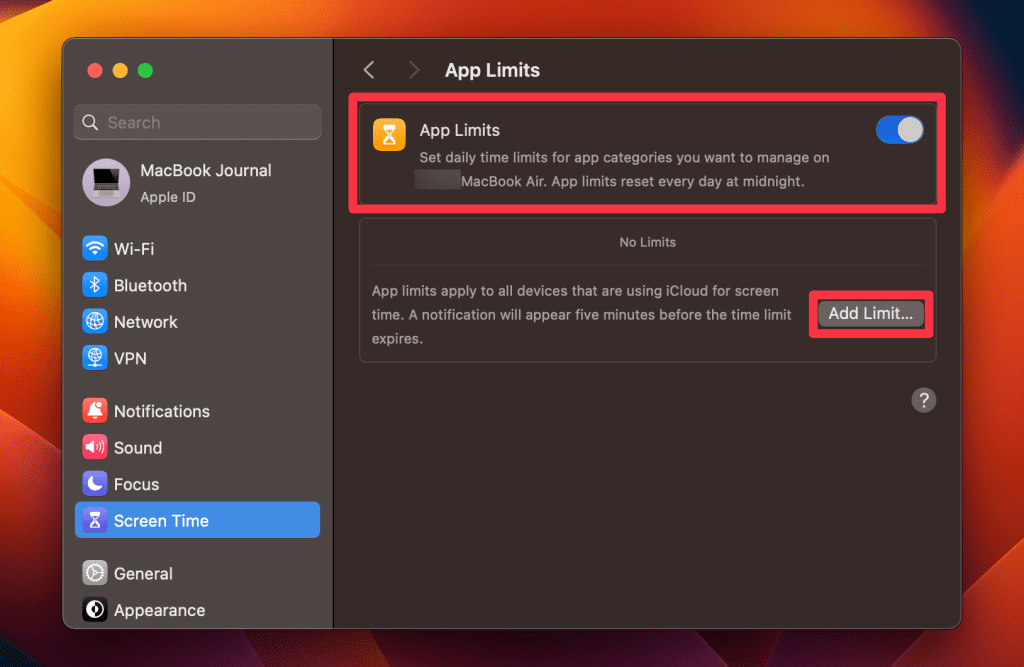This screenshot has height=667, width=1024.
Task: Go back with the left chevron
Action: tap(369, 70)
